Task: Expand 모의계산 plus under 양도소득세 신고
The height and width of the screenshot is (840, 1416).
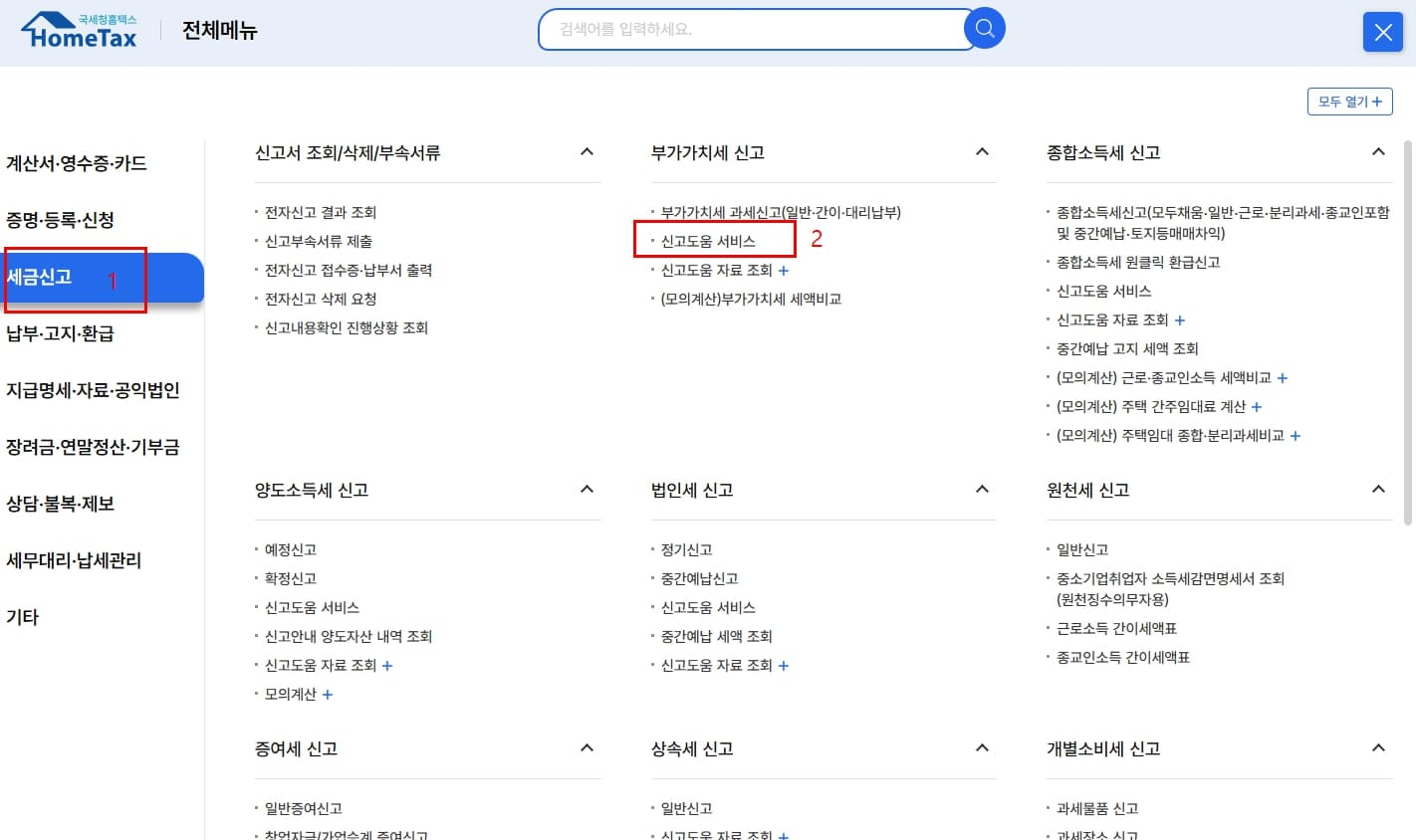Action: coord(328,694)
